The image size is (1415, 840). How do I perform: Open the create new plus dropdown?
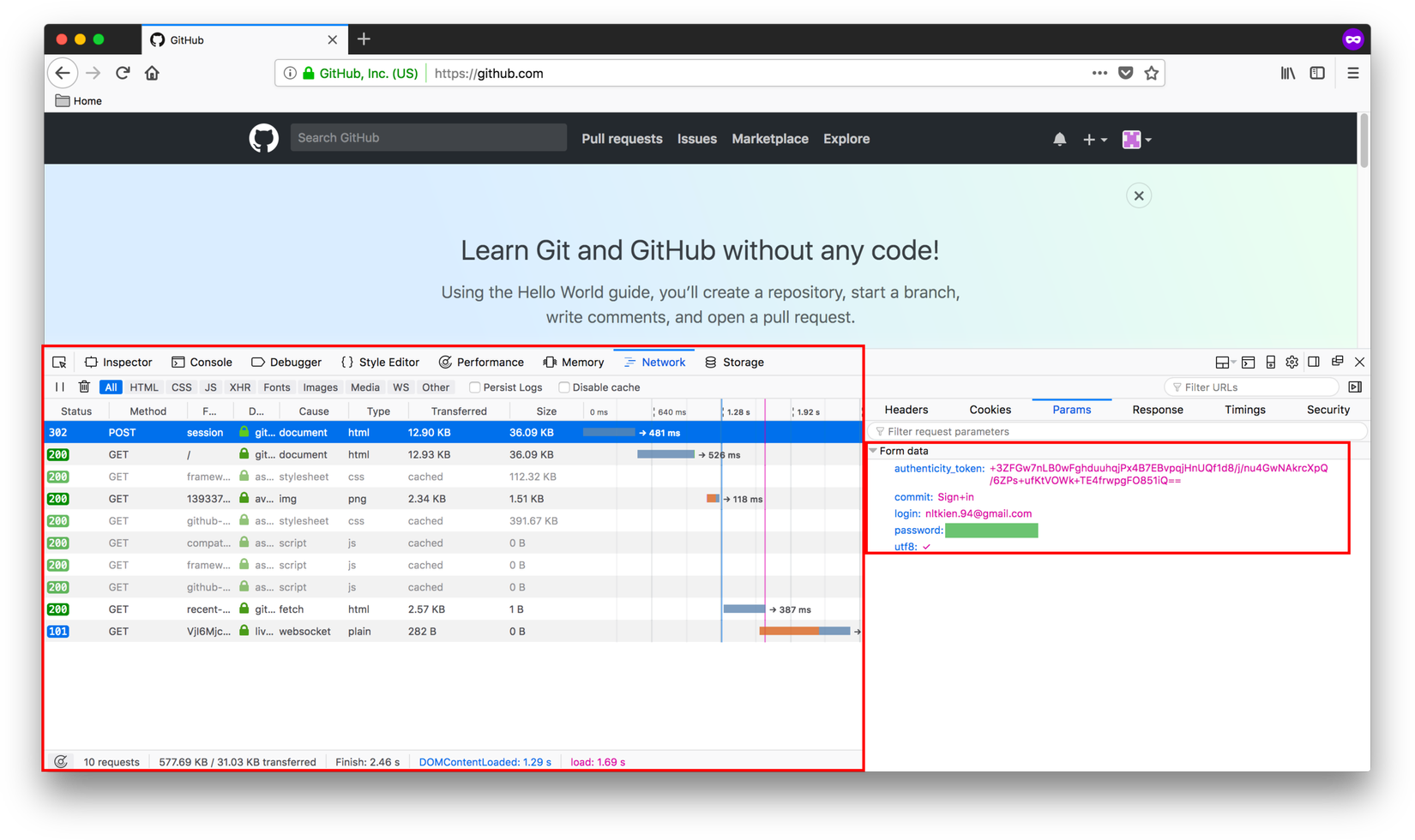pos(1094,139)
